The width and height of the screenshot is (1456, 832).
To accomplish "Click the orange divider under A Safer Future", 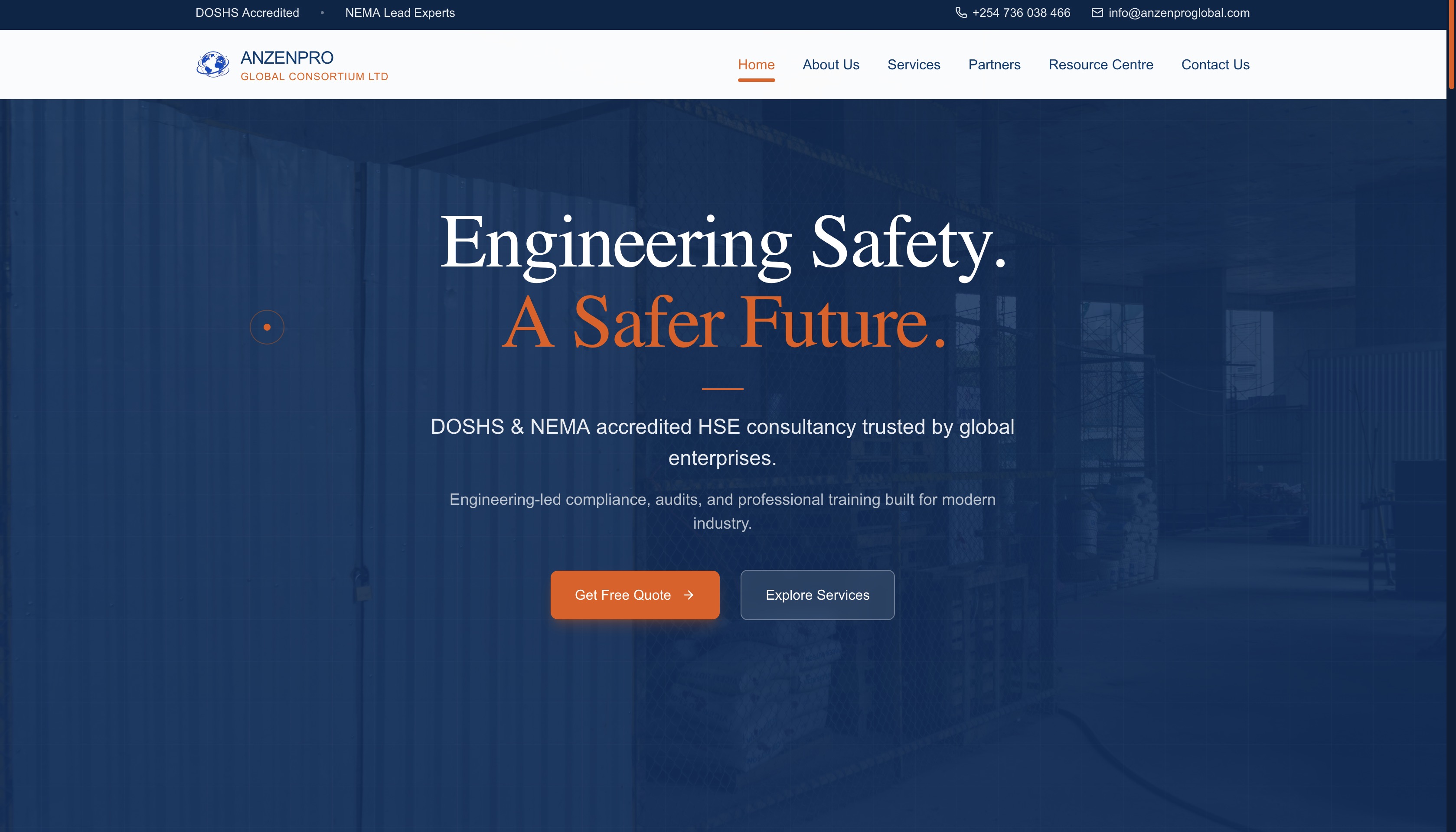I will point(722,389).
